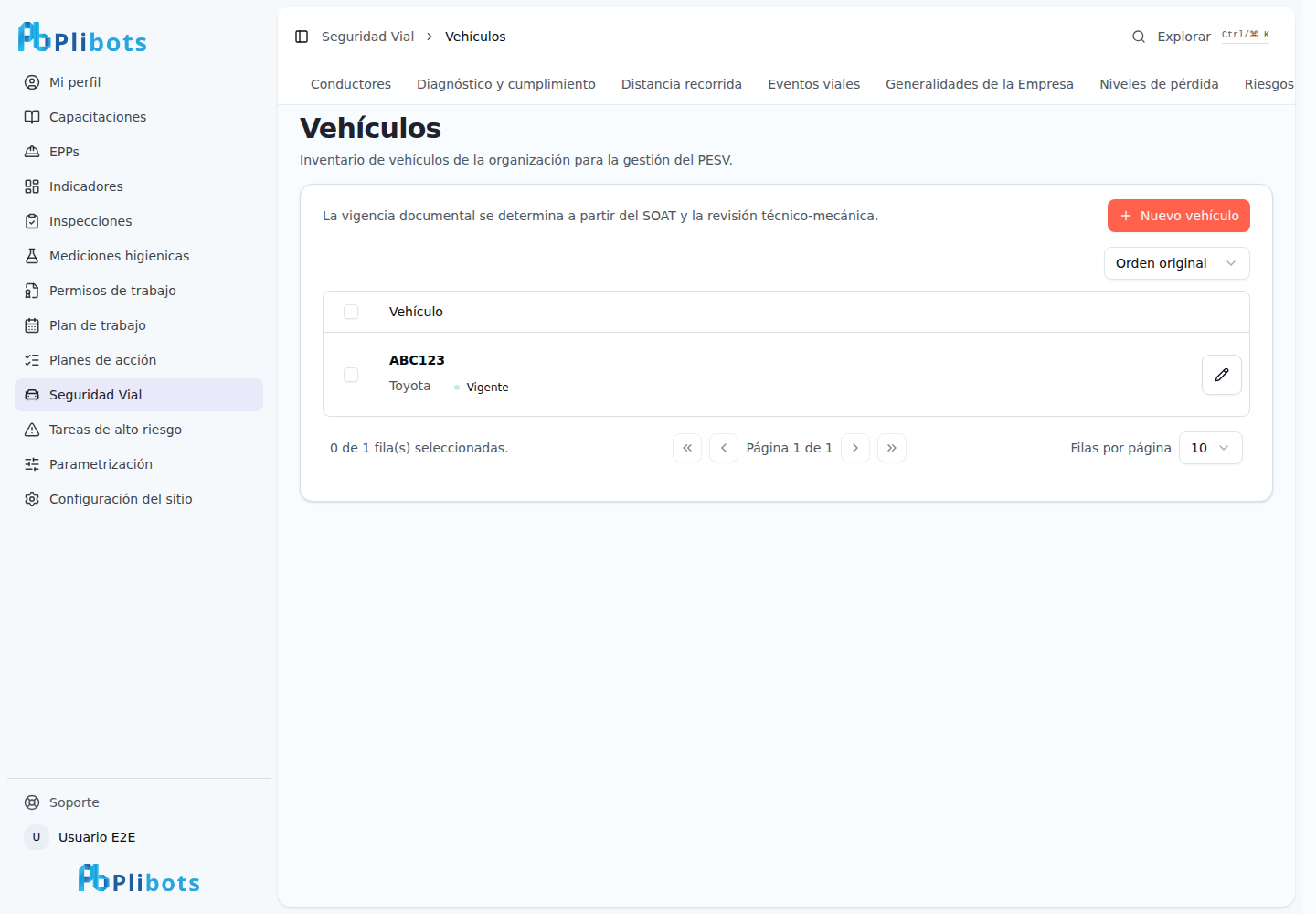Switch to the Conductores tab
This screenshot has width=1316, height=914.
point(351,84)
